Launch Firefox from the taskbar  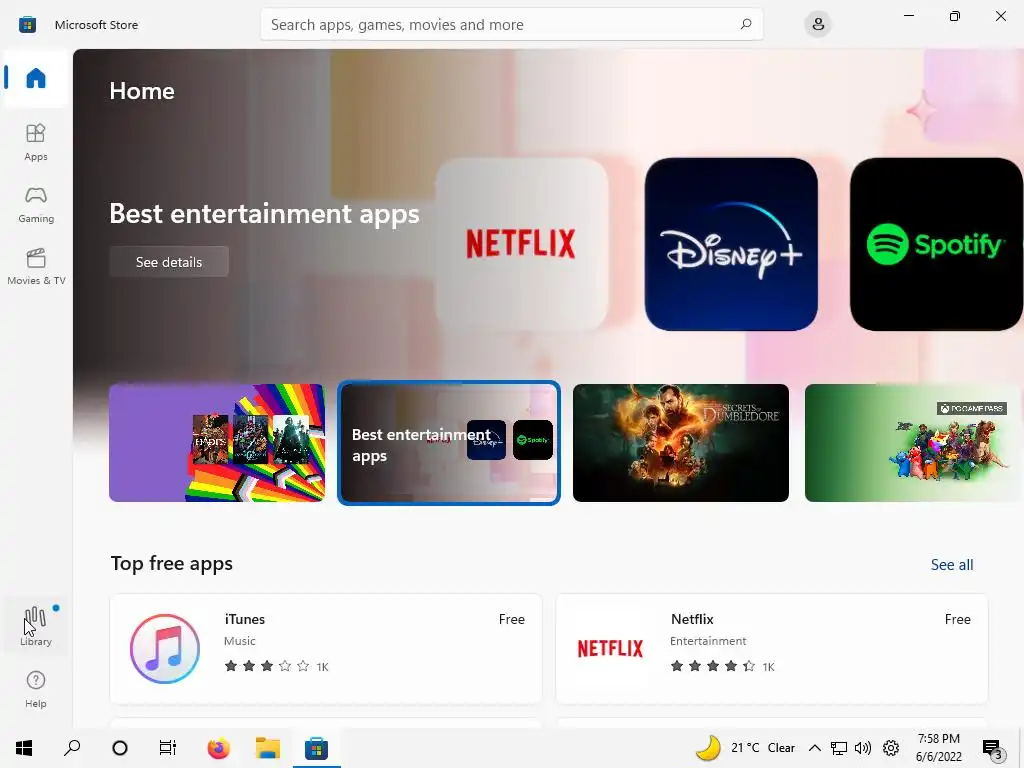pos(219,748)
